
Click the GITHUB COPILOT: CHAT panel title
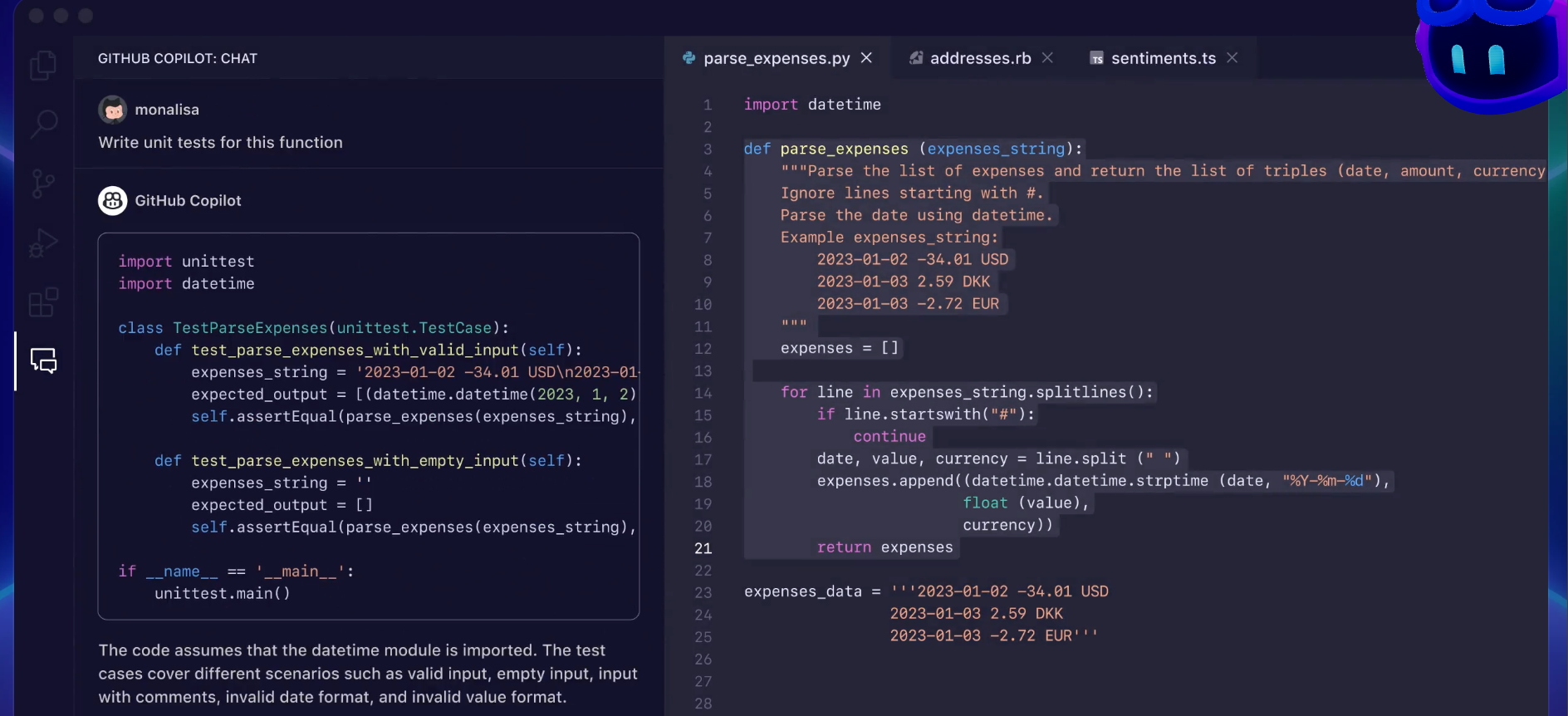click(x=178, y=58)
